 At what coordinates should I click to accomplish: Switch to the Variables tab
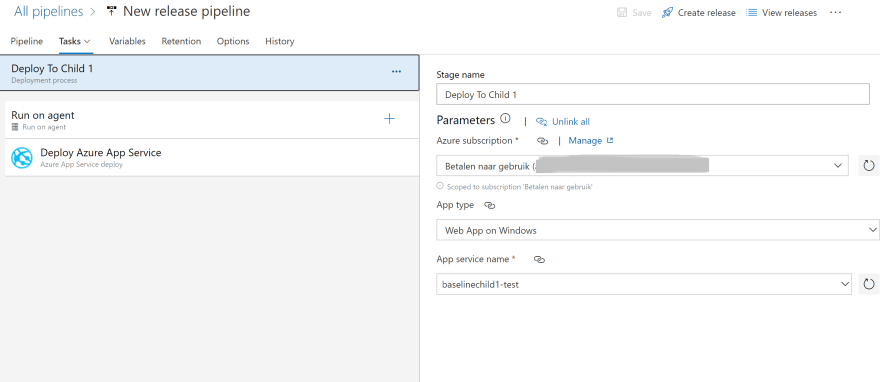(127, 42)
